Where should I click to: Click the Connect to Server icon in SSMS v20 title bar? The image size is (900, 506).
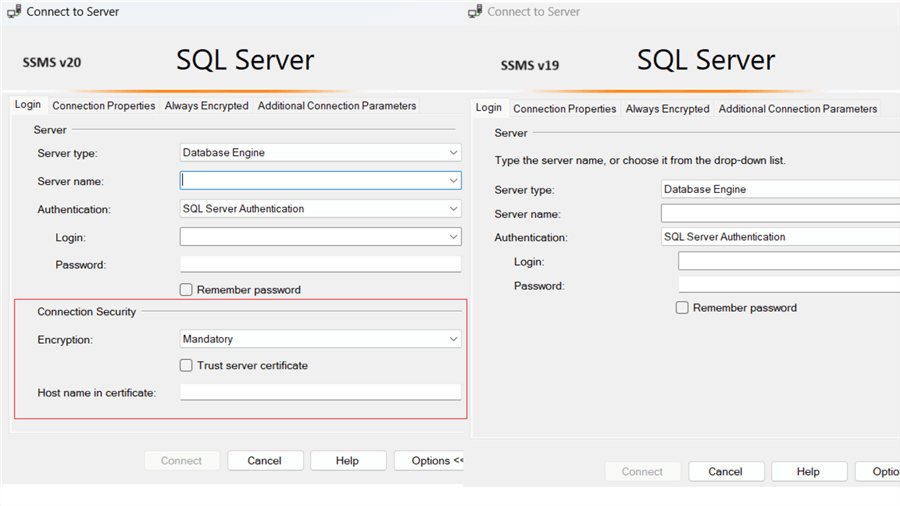click(x=13, y=12)
